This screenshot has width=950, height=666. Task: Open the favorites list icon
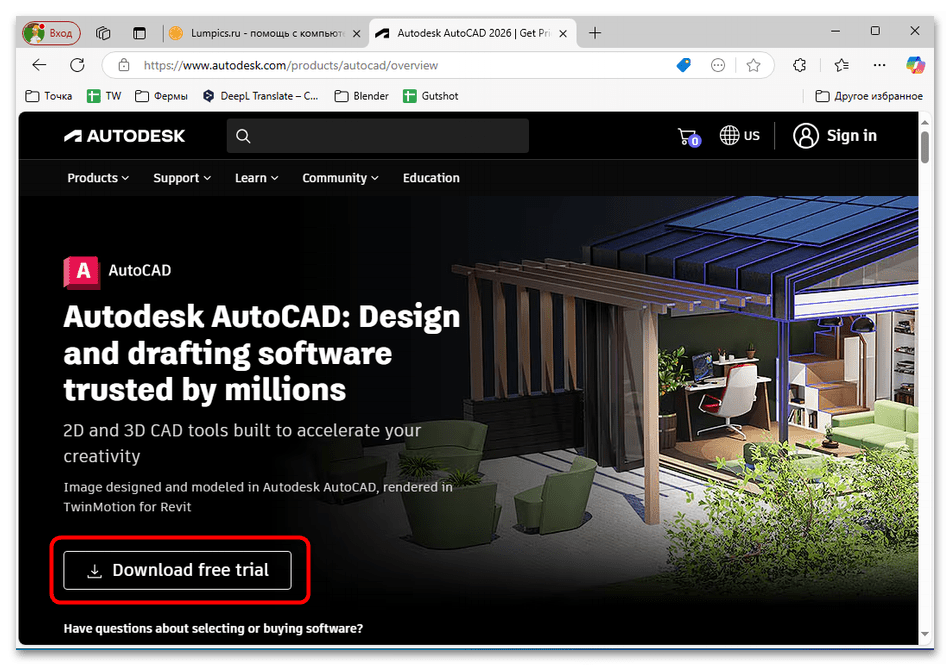click(x=842, y=65)
